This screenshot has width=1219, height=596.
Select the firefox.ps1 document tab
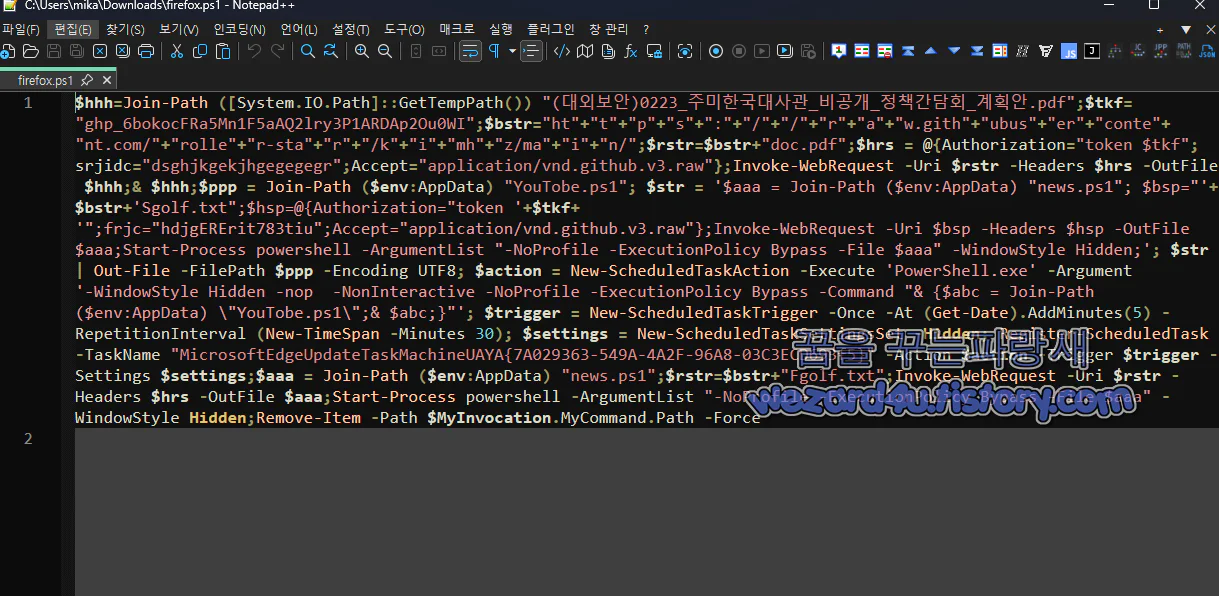tap(46, 80)
